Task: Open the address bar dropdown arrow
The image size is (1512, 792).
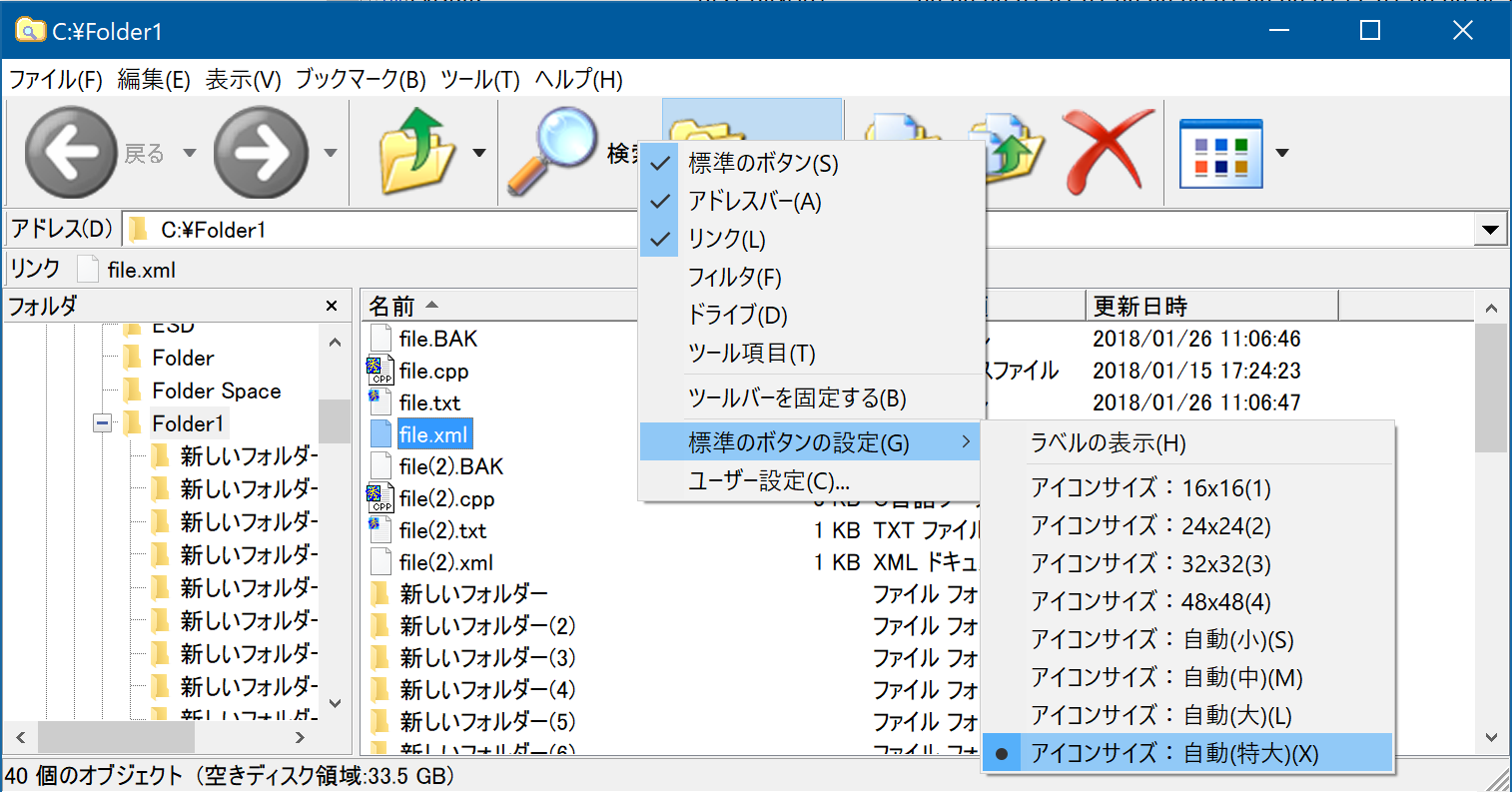Action: [1489, 230]
